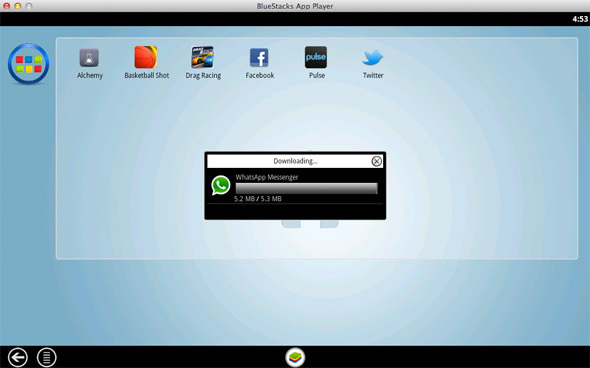The width and height of the screenshot is (590, 368).
Task: Click the BlueStacks home logo button
Action: click(295, 357)
